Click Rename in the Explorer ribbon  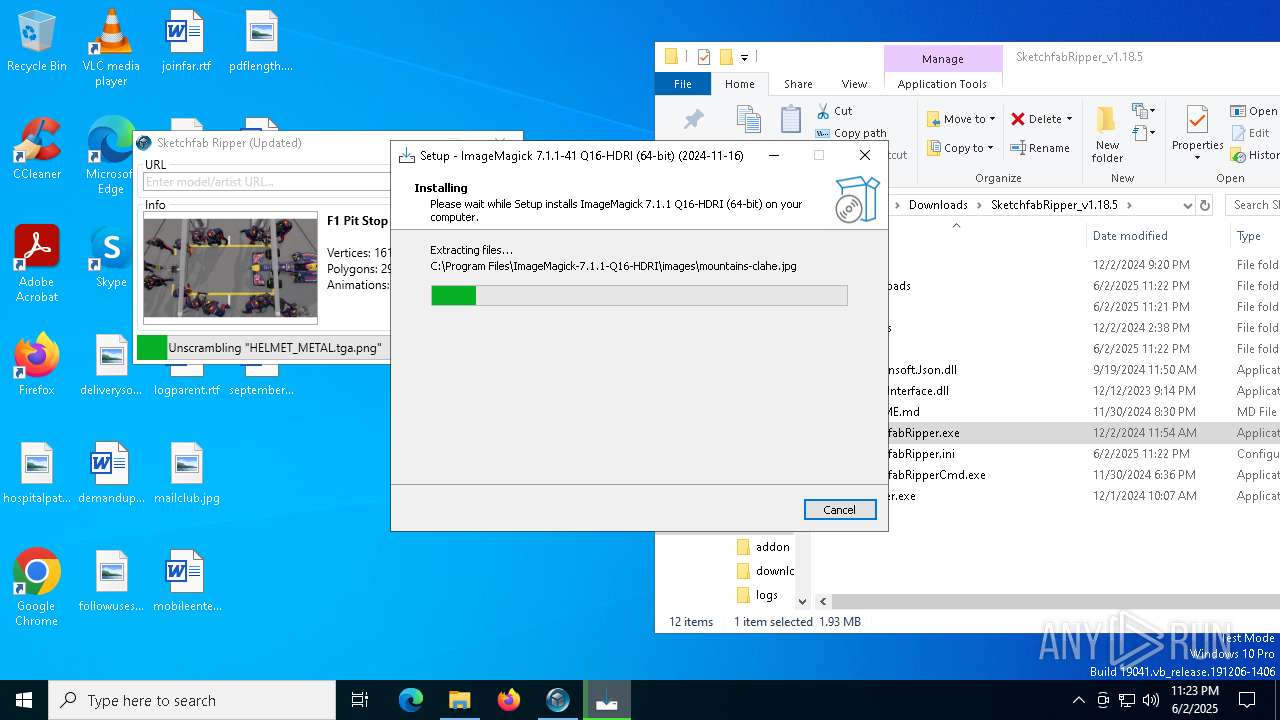point(1040,148)
